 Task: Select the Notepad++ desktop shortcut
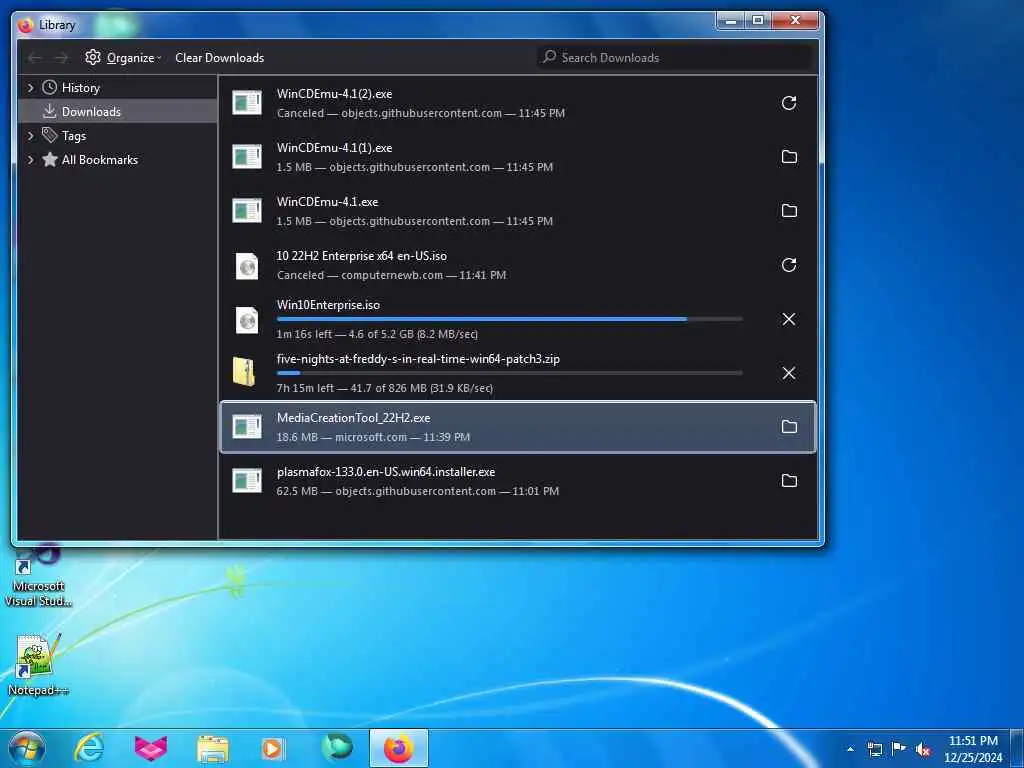(37, 665)
